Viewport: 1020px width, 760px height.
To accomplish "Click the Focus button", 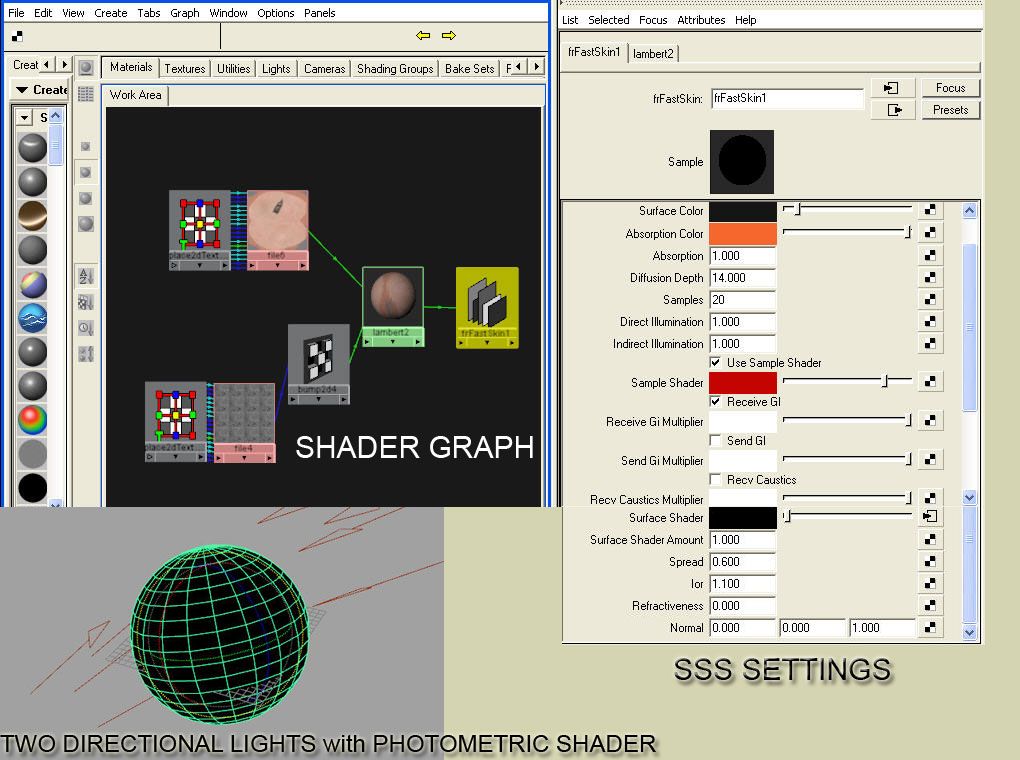I will 950,88.
